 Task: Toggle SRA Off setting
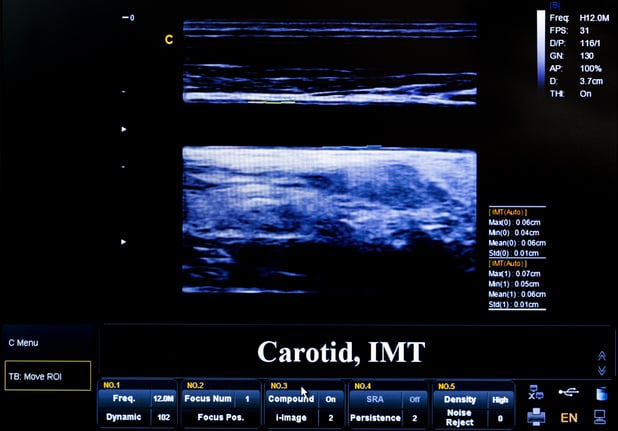(414, 400)
